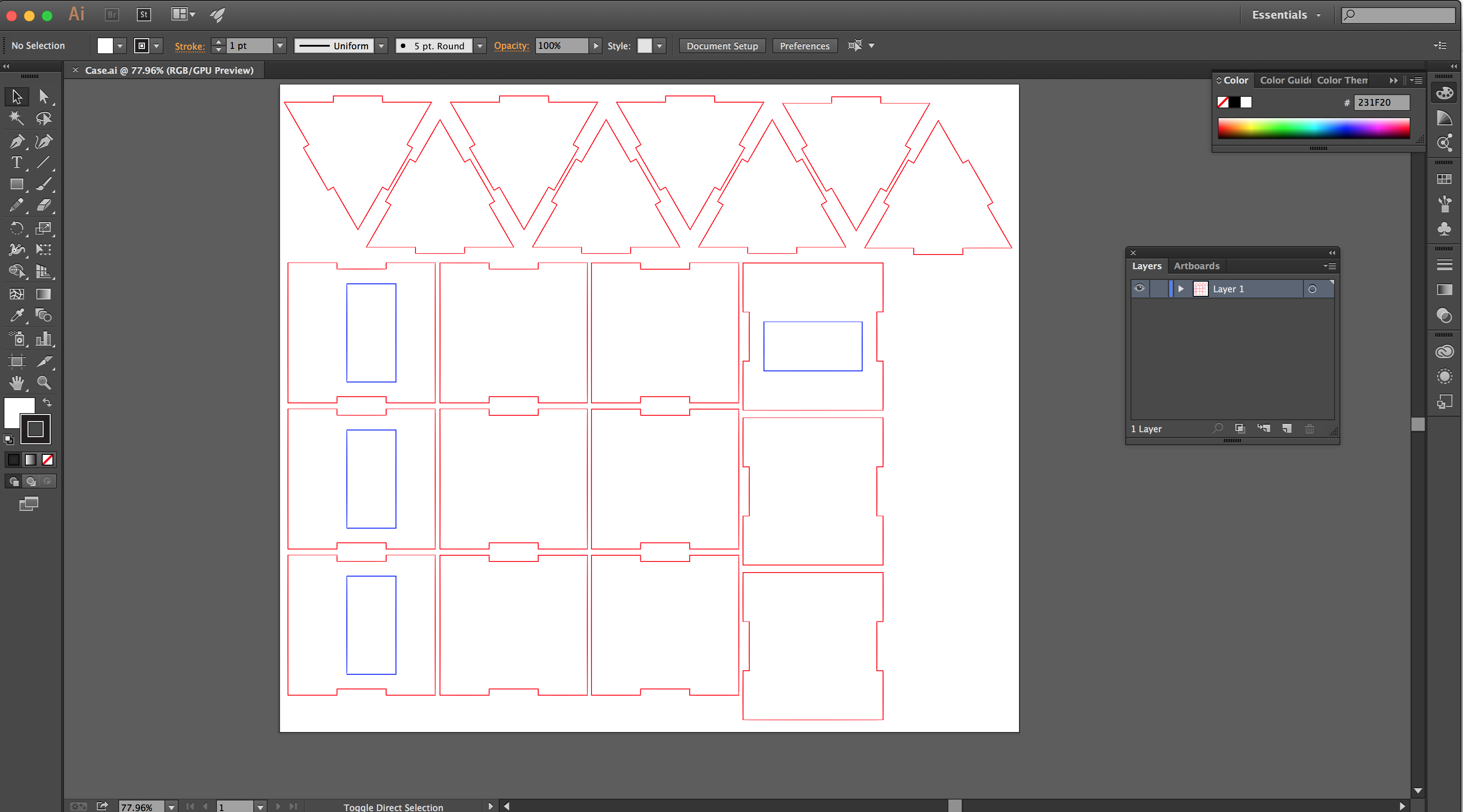
Task: Open the Layers panel flyout menu
Action: point(1330,266)
